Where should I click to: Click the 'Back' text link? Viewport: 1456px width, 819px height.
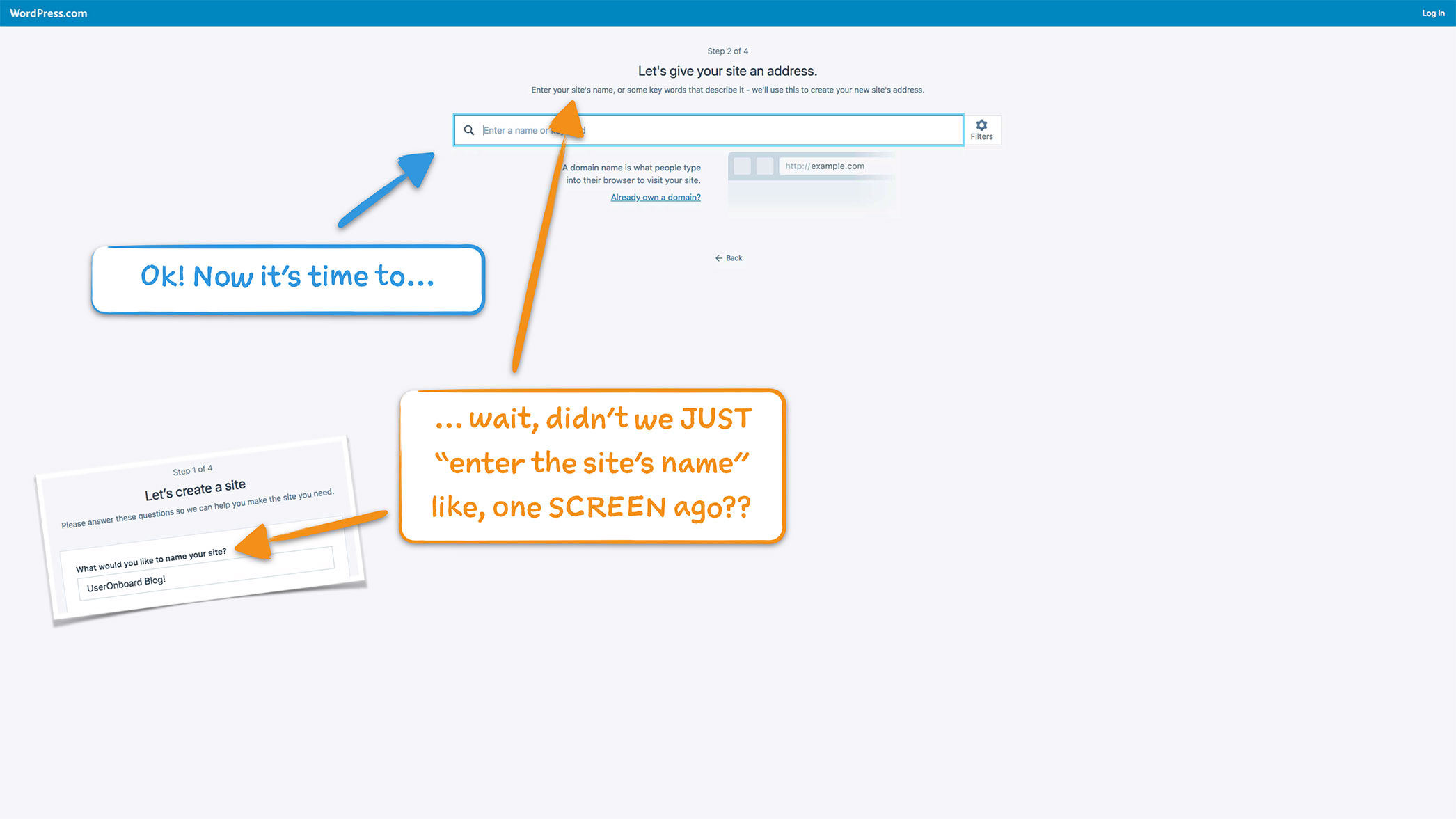[x=734, y=258]
